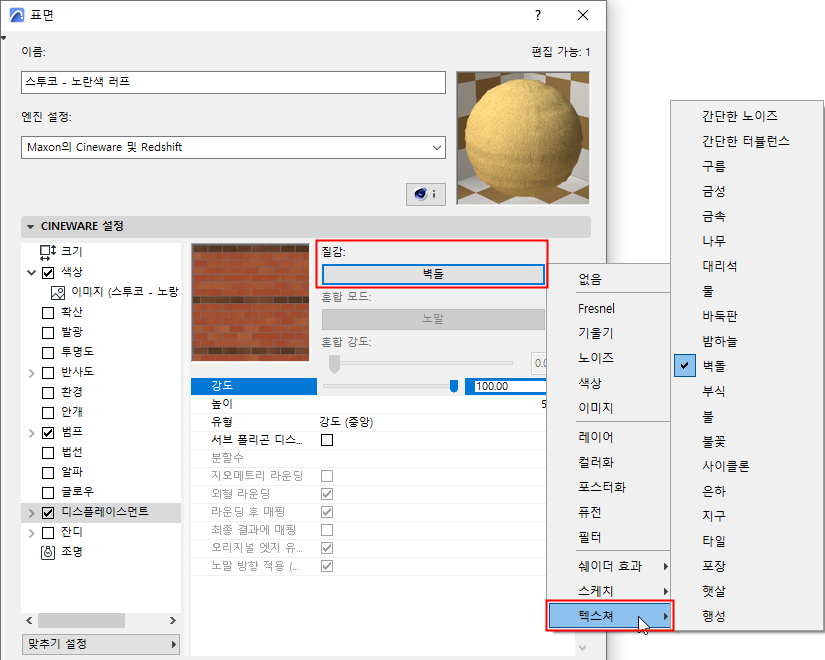Image resolution: width=825 pixels, height=660 pixels.
Task: Click the disabled 노말 blend mode button
Action: [433, 319]
